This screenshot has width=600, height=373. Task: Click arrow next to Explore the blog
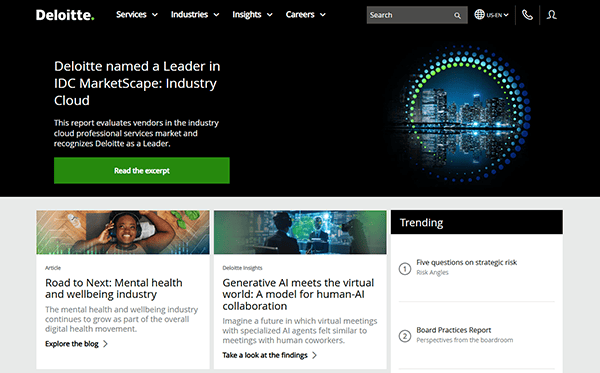pos(105,344)
